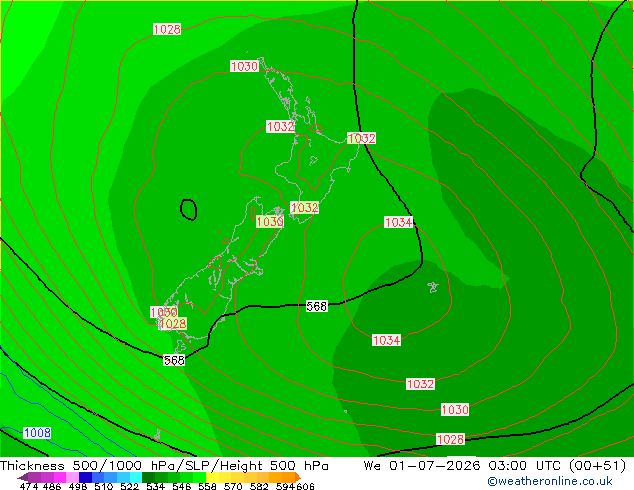Click the 546 legend value
This screenshot has height=490, width=634.
point(181,486)
